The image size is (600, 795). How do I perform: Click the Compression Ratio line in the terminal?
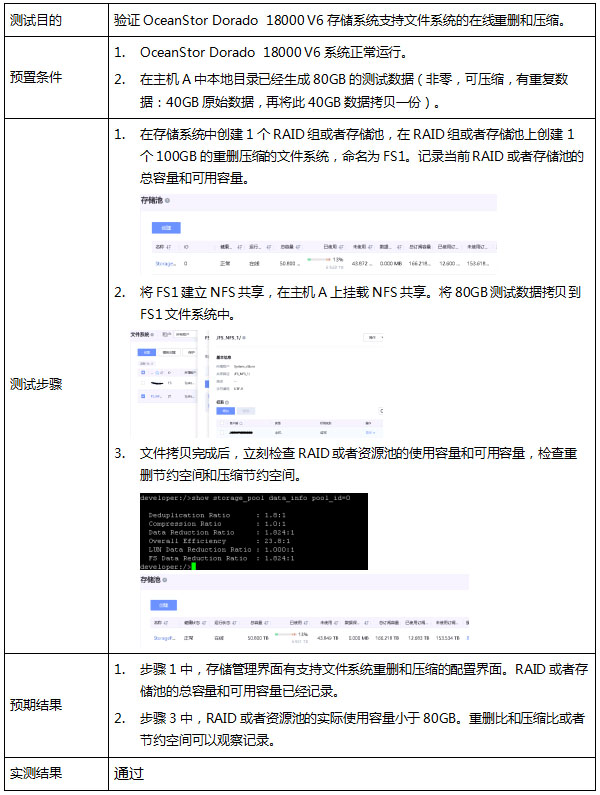tap(217, 524)
